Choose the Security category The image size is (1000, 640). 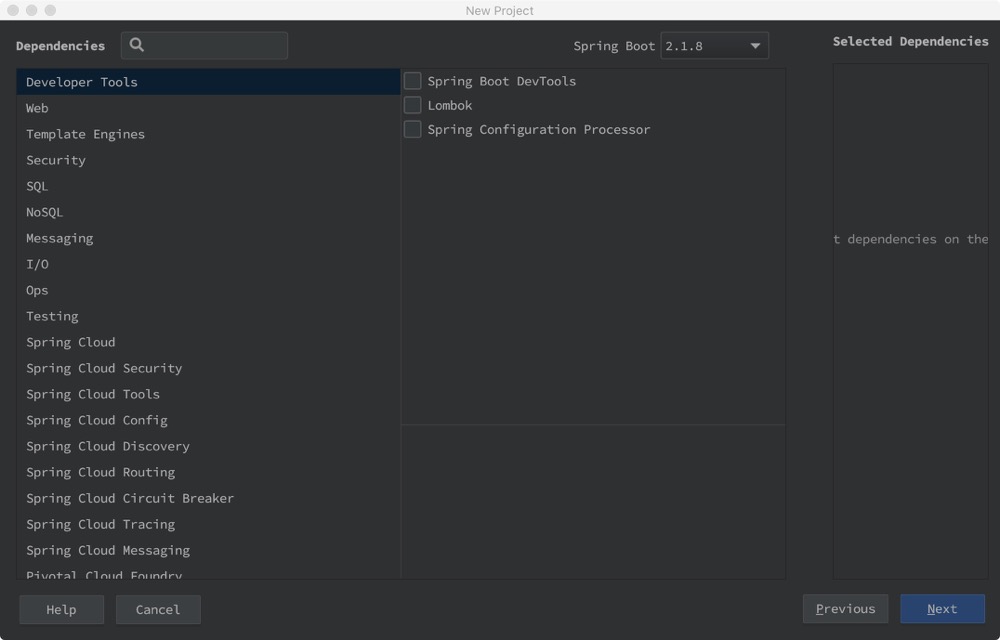pyautogui.click(x=56, y=160)
